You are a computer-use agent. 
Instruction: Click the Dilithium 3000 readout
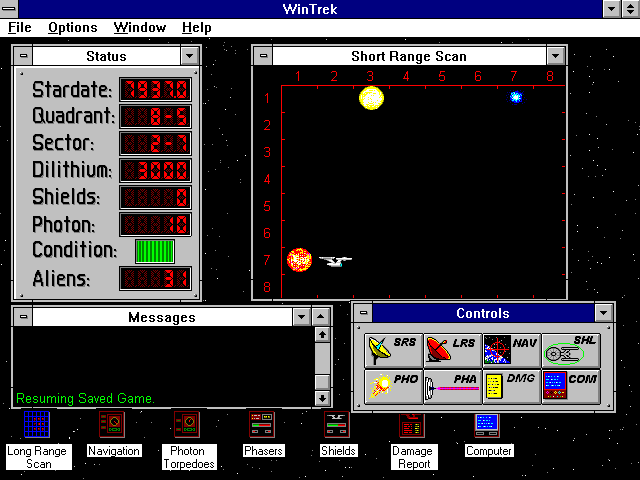pos(156,170)
